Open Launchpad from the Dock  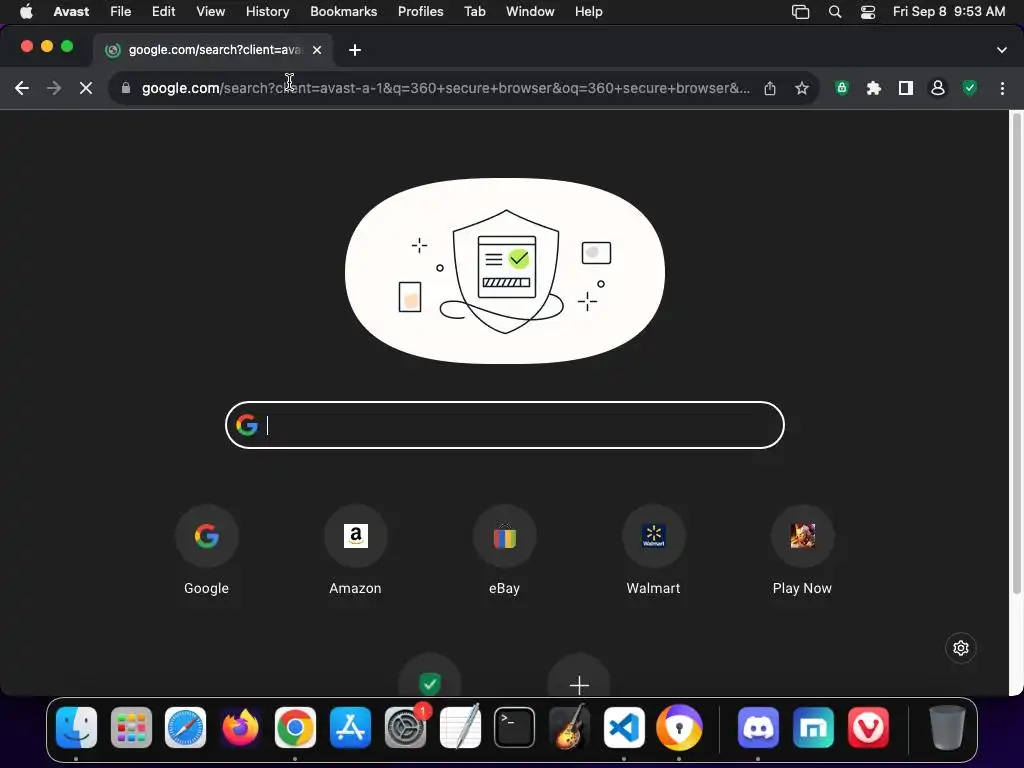pos(131,728)
